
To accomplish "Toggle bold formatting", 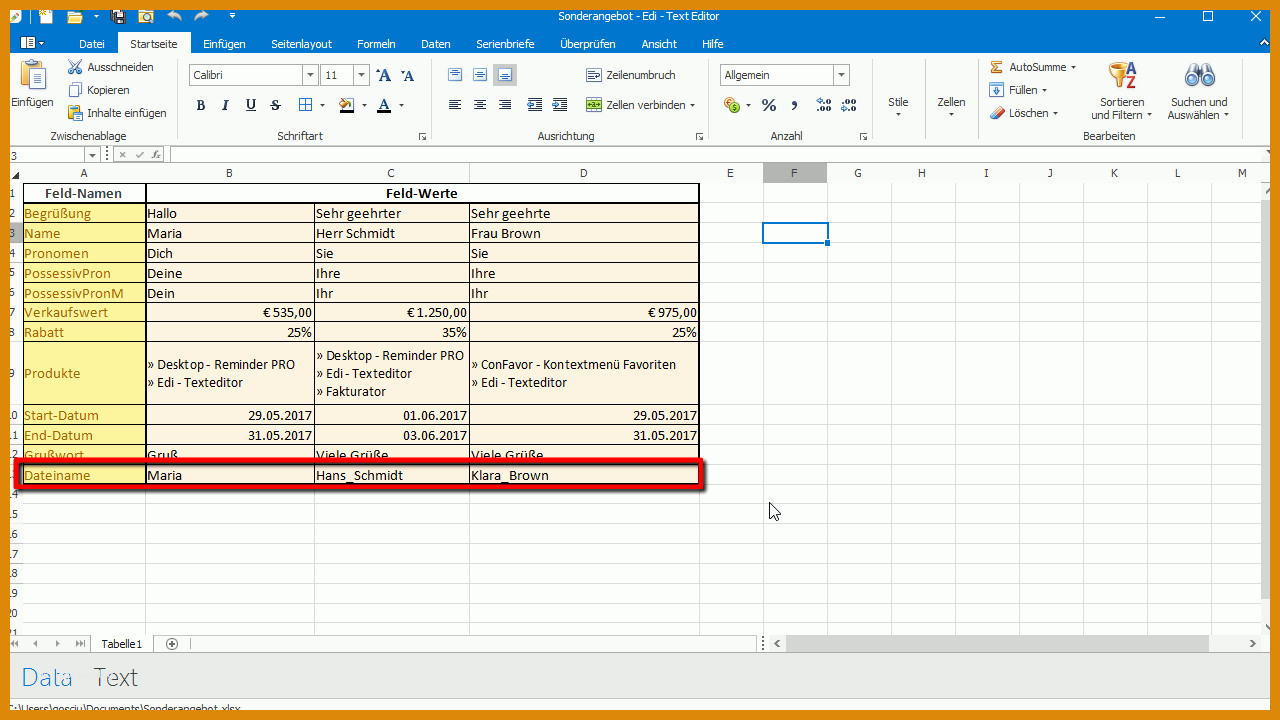I will [200, 105].
